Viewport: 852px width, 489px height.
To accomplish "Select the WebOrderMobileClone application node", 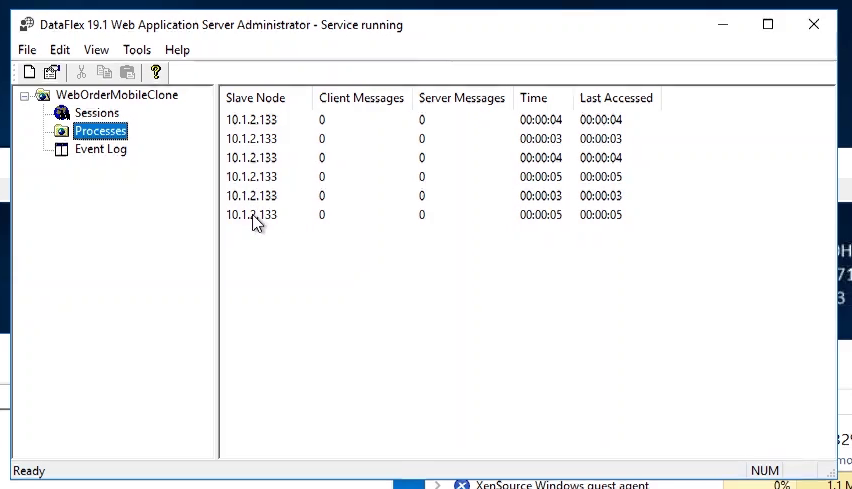I will (x=116, y=95).
